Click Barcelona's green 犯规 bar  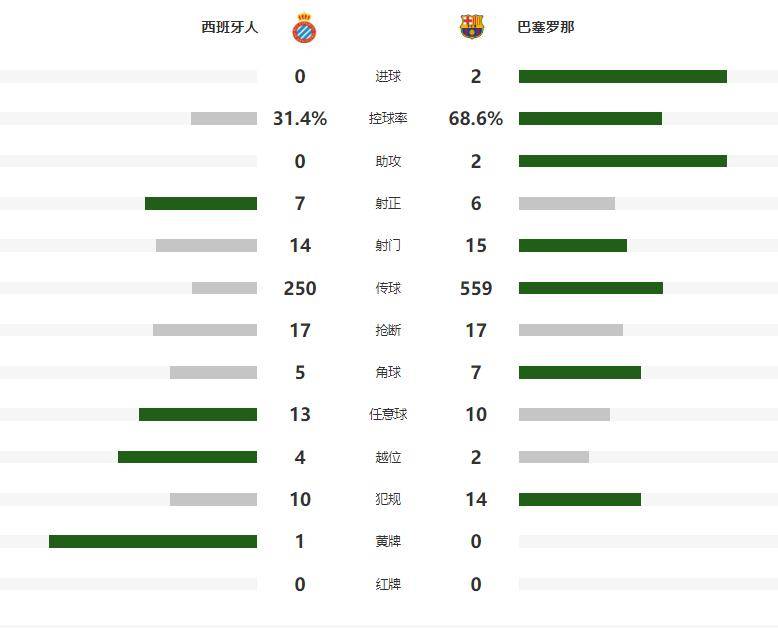click(579, 500)
